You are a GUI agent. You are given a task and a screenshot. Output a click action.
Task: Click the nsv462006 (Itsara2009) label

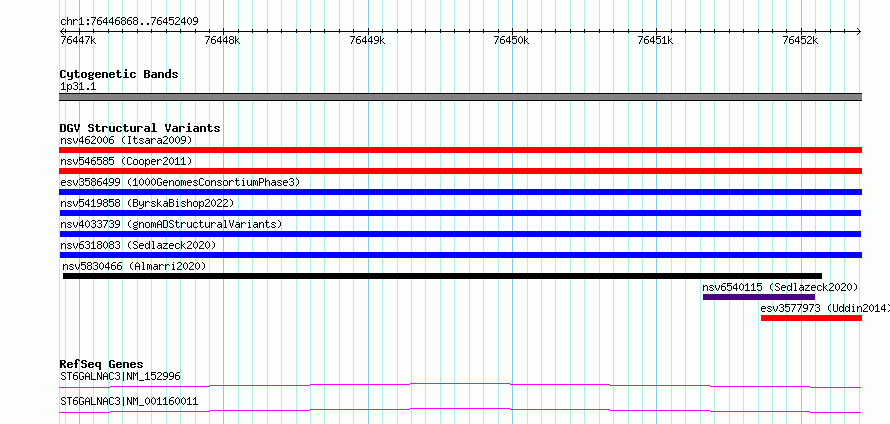126,140
